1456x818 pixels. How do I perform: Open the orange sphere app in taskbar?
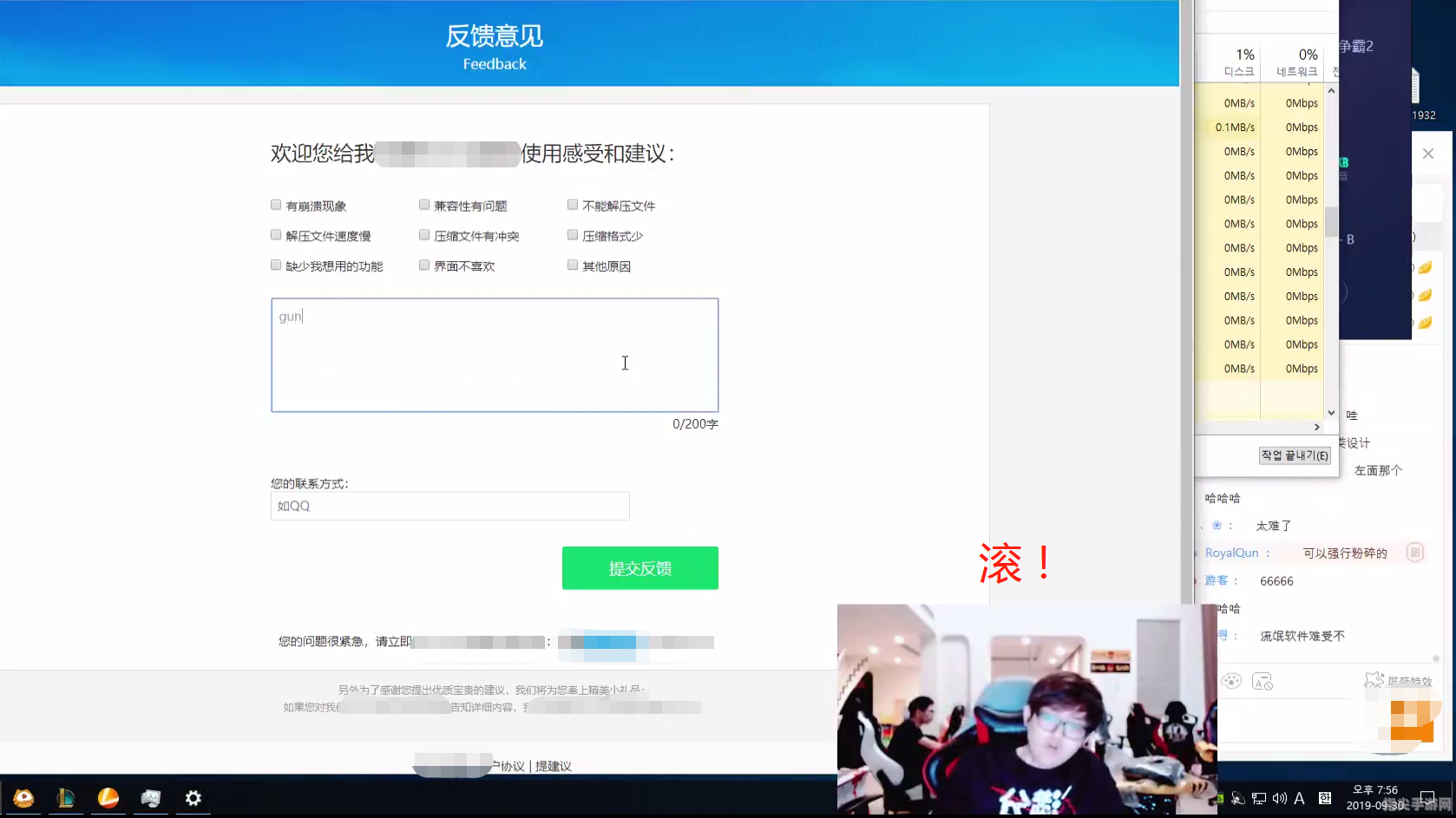coord(108,798)
